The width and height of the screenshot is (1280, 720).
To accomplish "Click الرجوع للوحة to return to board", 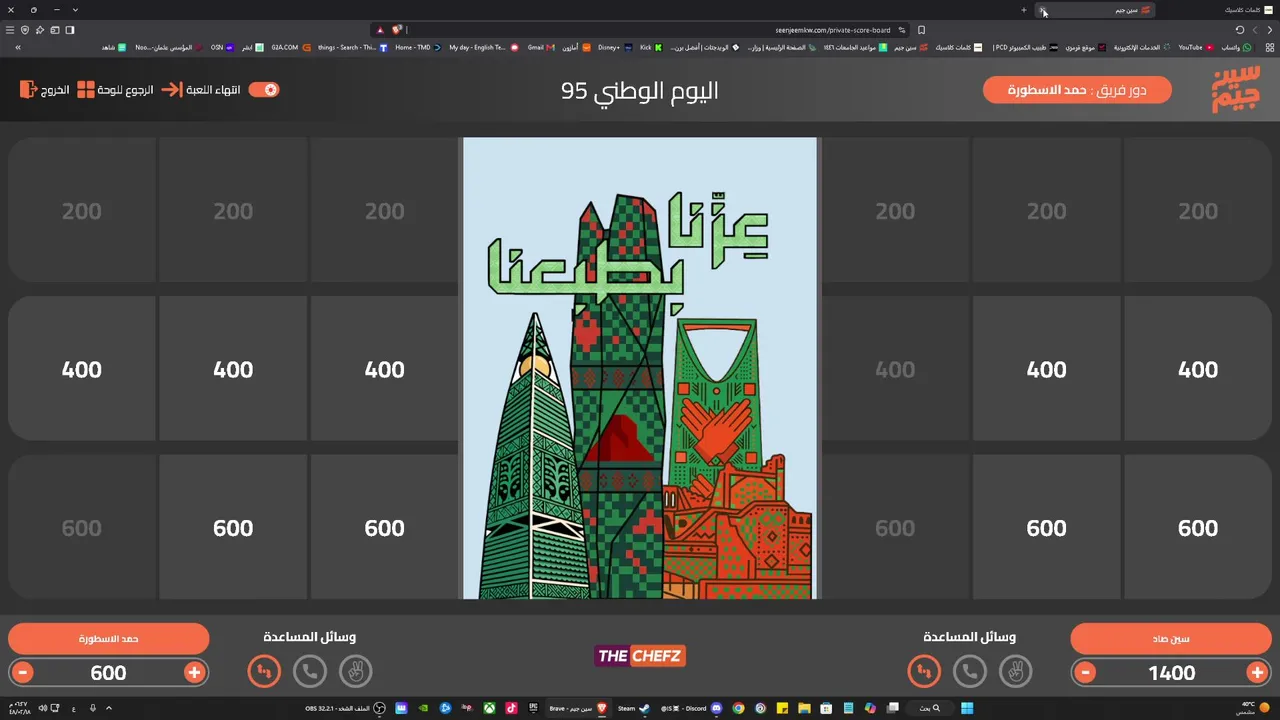I will click(115, 90).
